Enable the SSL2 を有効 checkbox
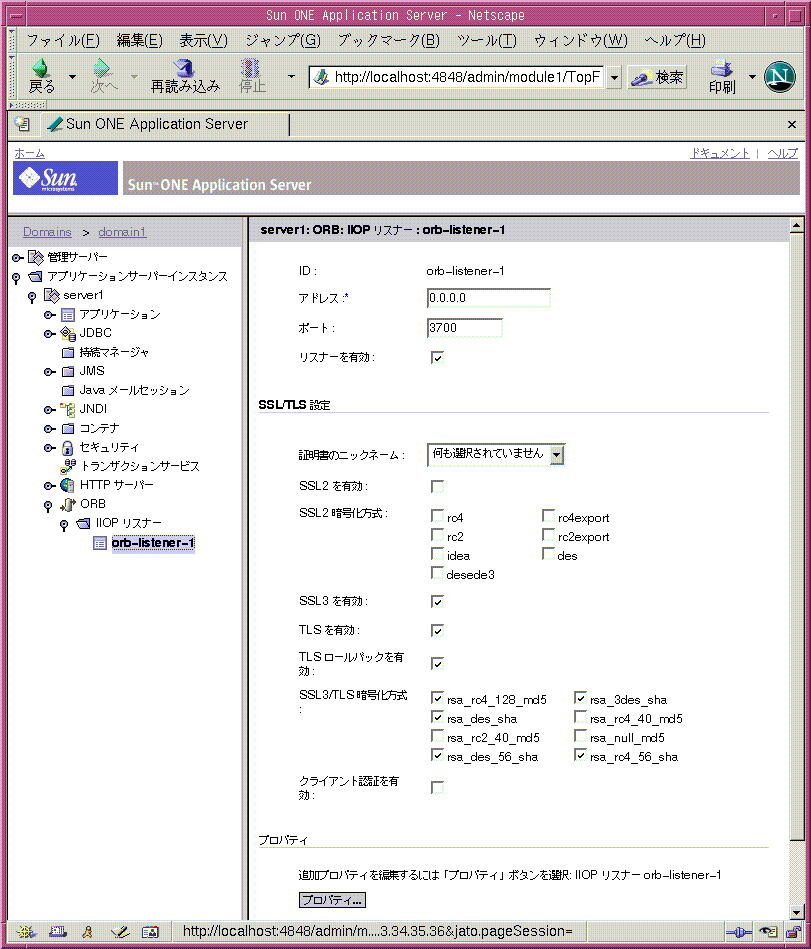The width and height of the screenshot is (811, 949). pos(437,487)
